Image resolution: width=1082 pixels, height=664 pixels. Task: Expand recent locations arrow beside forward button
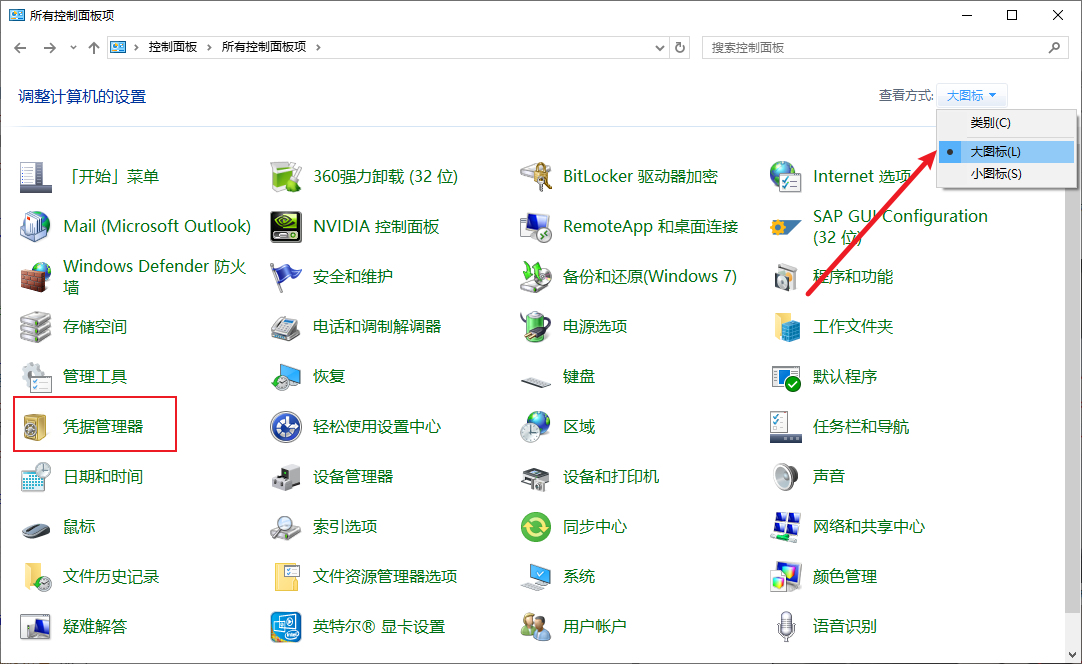point(73,48)
